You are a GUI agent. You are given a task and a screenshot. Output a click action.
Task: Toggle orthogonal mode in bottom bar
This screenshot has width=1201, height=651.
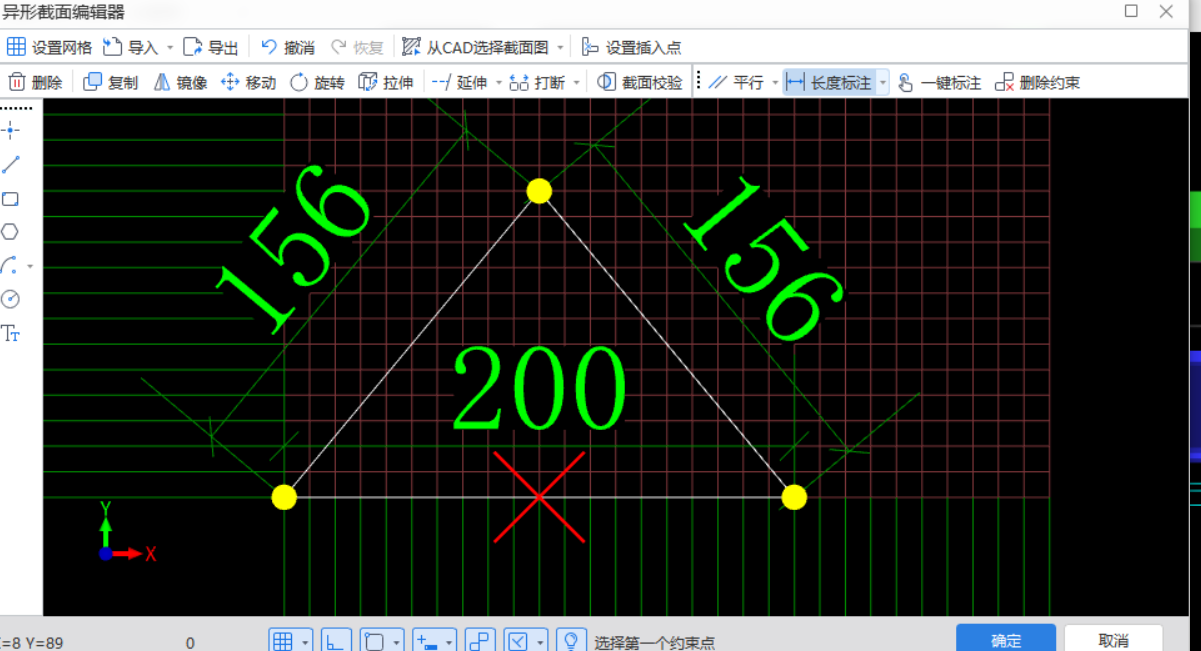pos(337,641)
